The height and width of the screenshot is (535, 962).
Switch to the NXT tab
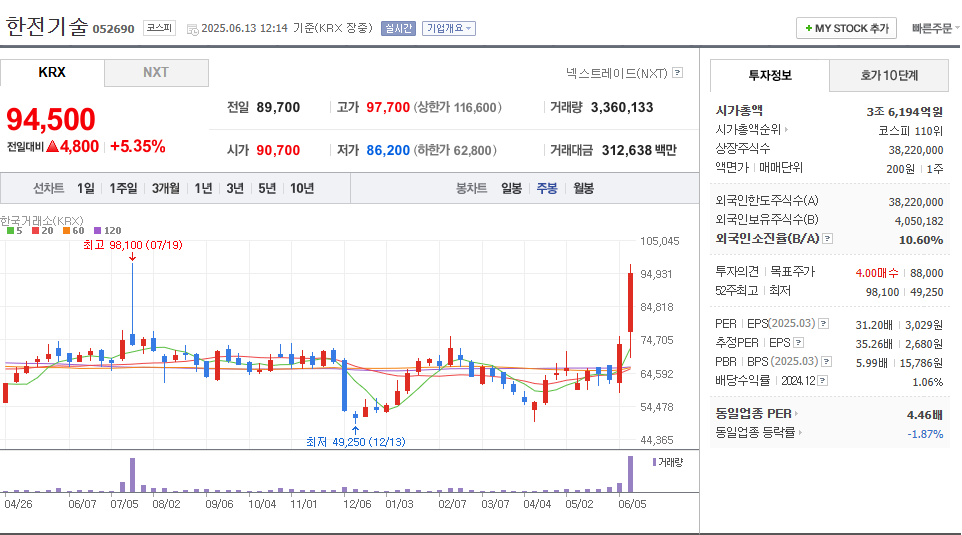156,72
